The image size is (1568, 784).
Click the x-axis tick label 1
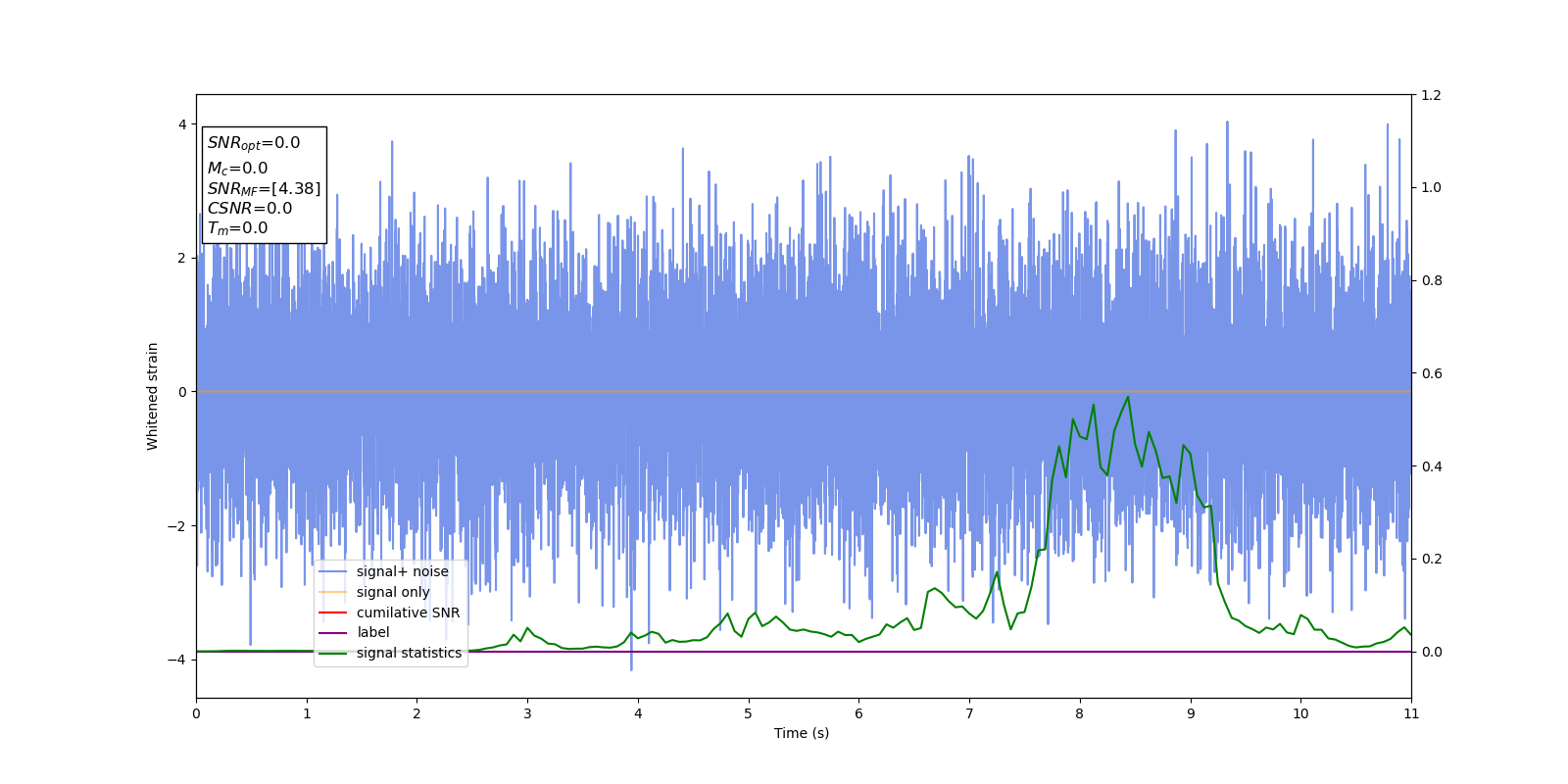tap(307, 713)
